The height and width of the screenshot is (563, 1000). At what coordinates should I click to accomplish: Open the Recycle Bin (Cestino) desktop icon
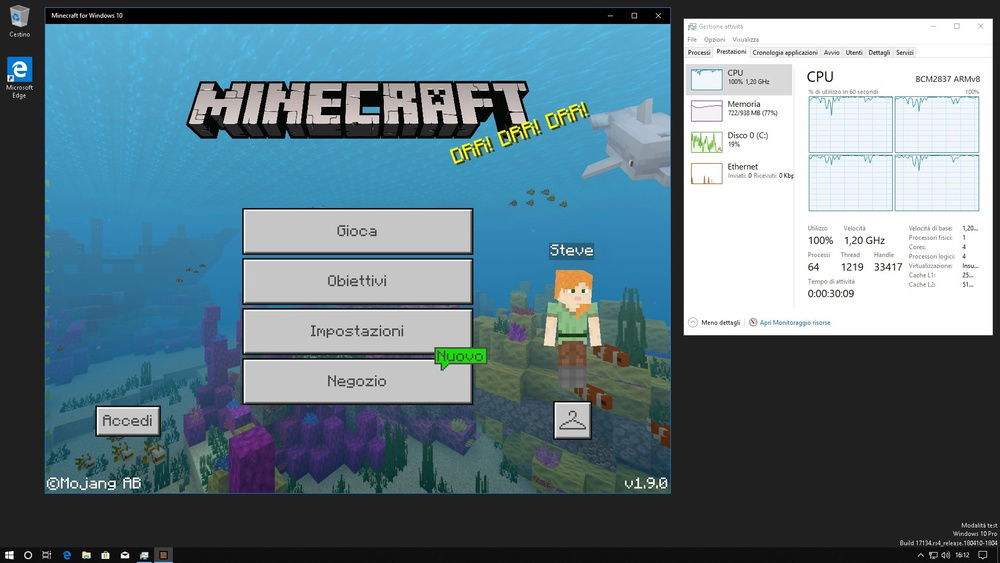click(19, 19)
